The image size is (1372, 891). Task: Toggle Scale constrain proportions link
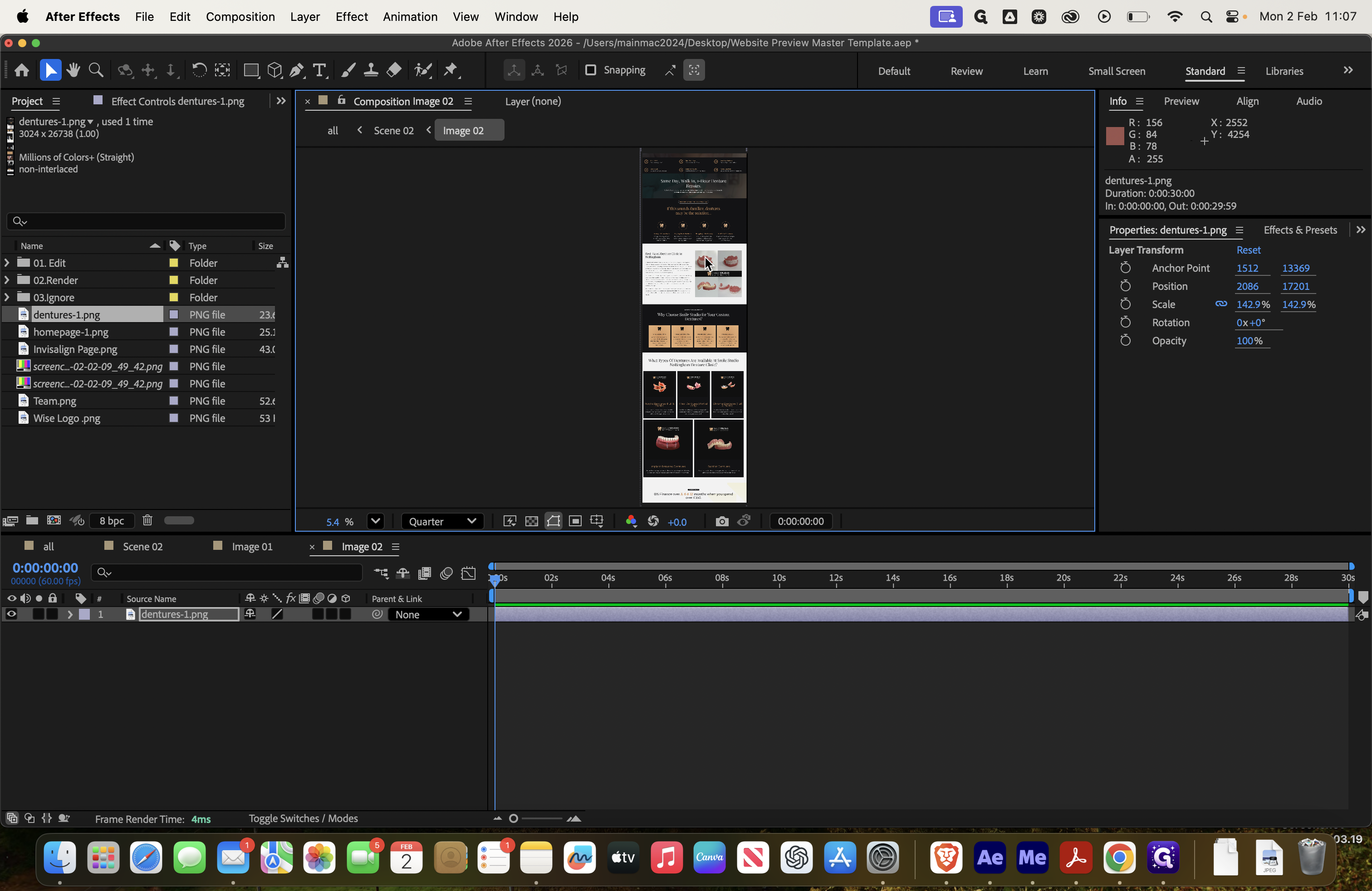pos(1221,304)
